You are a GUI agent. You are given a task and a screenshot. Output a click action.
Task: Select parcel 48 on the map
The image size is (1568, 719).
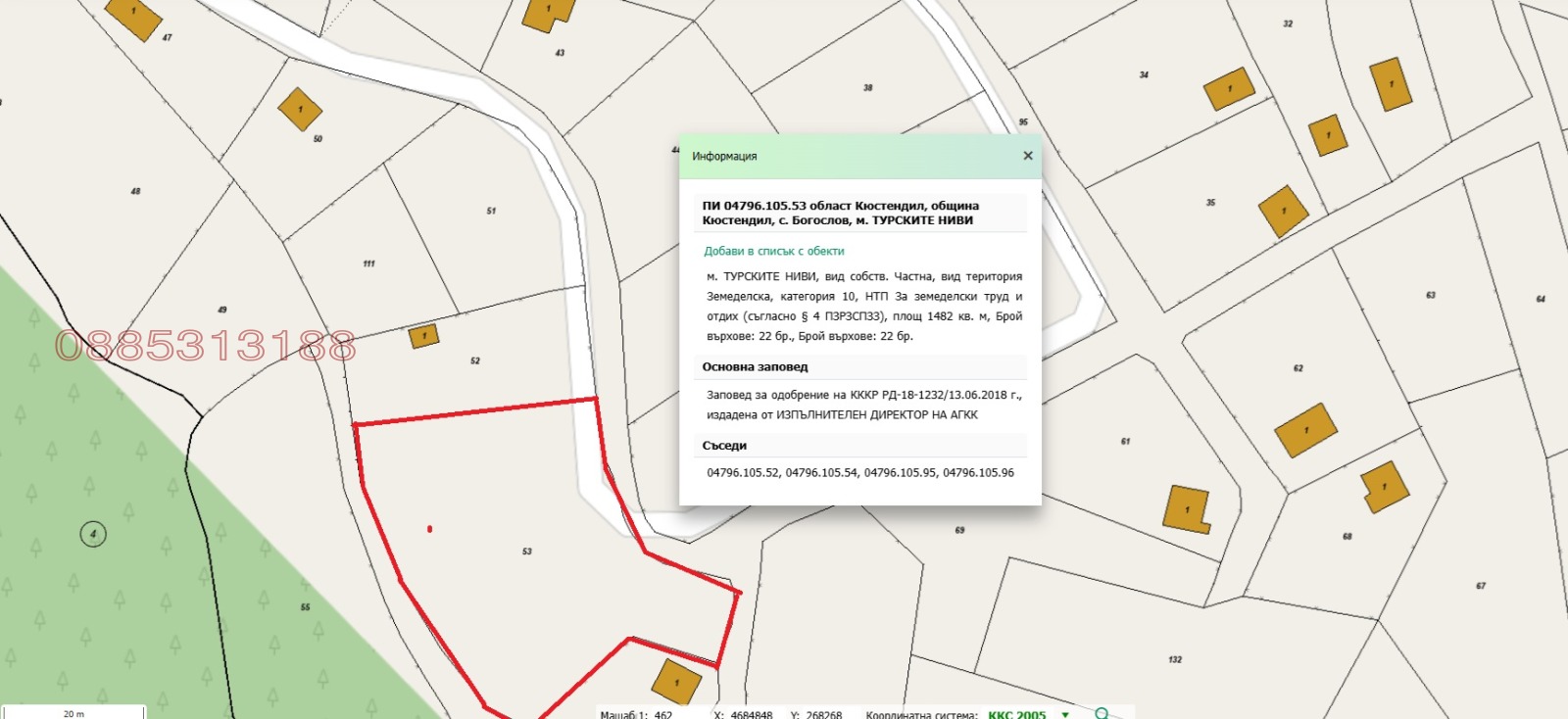coord(135,191)
